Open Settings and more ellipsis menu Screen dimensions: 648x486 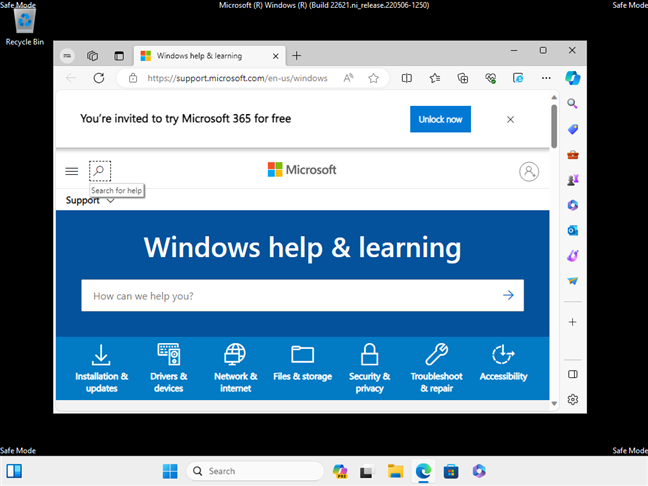[x=546, y=78]
